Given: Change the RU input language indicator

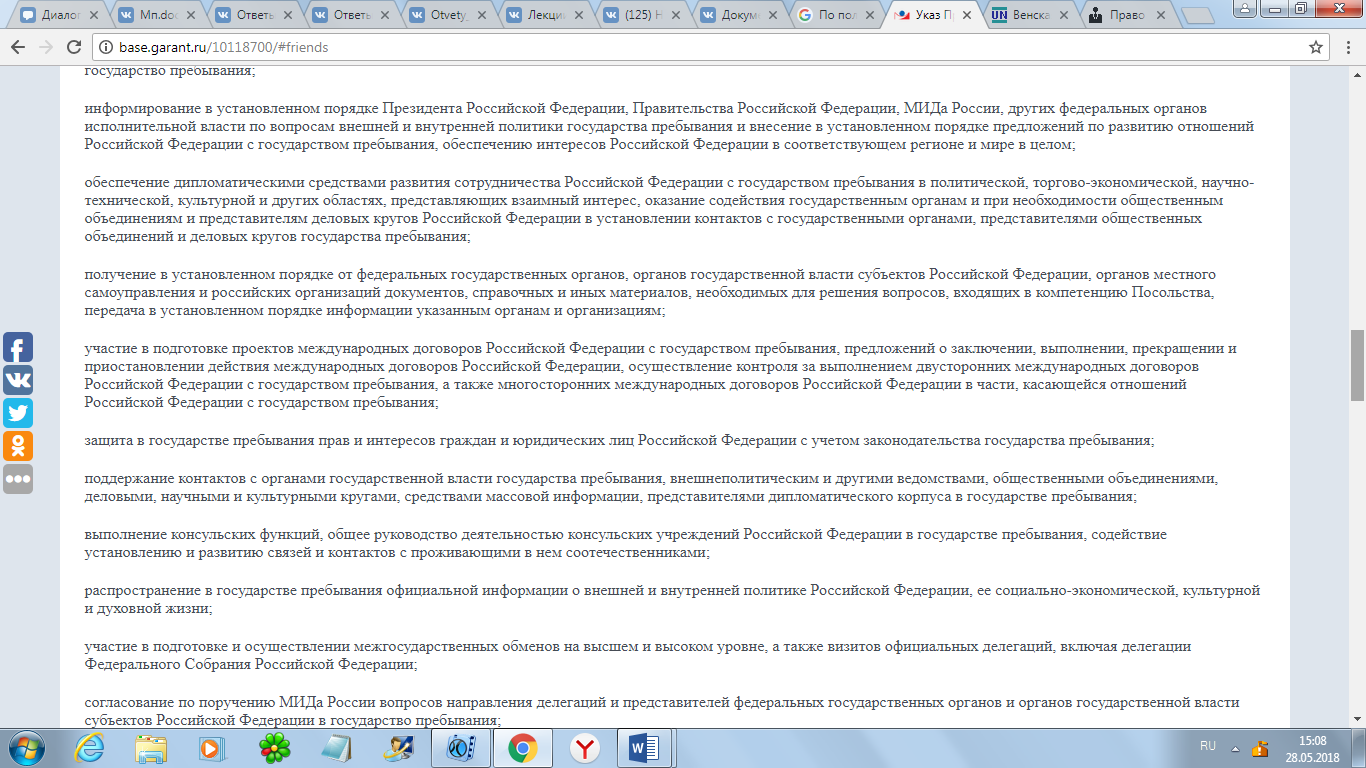Looking at the screenshot, I should point(1208,747).
